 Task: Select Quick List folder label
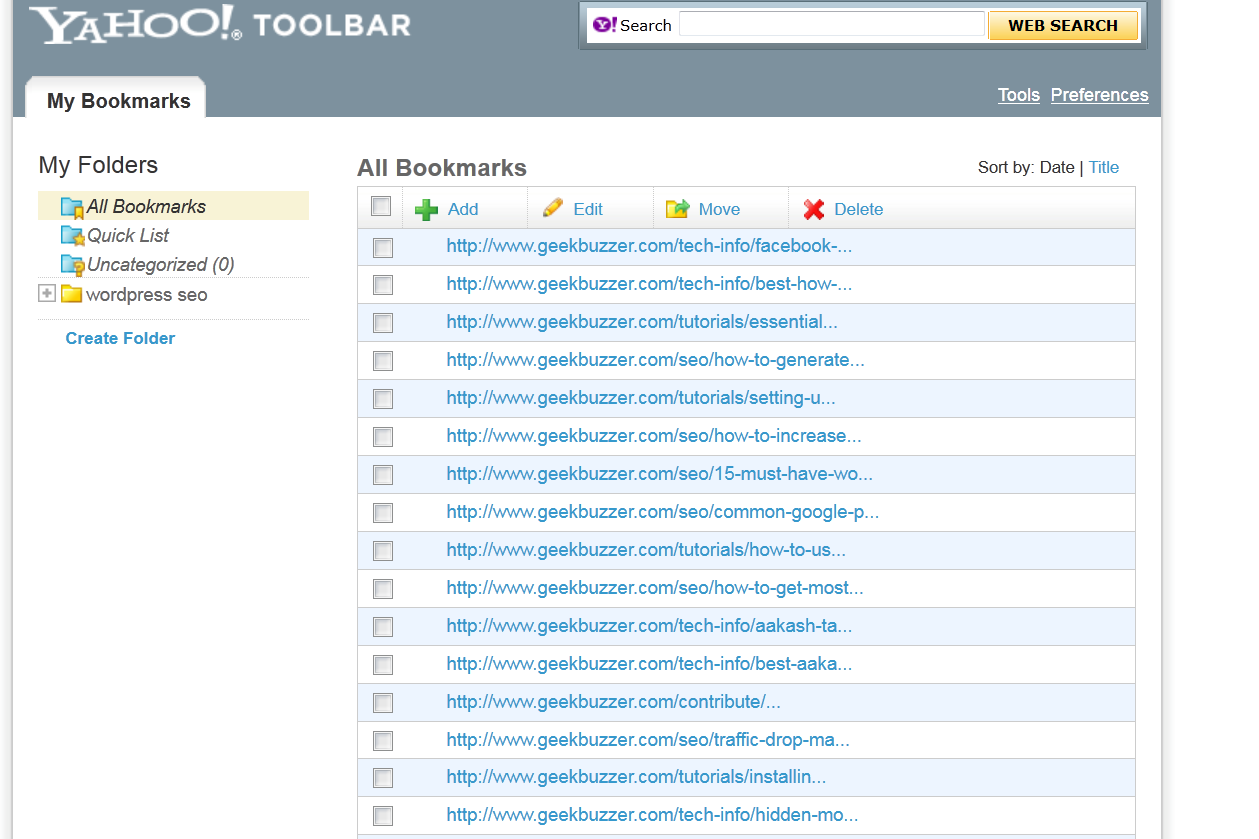click(128, 236)
